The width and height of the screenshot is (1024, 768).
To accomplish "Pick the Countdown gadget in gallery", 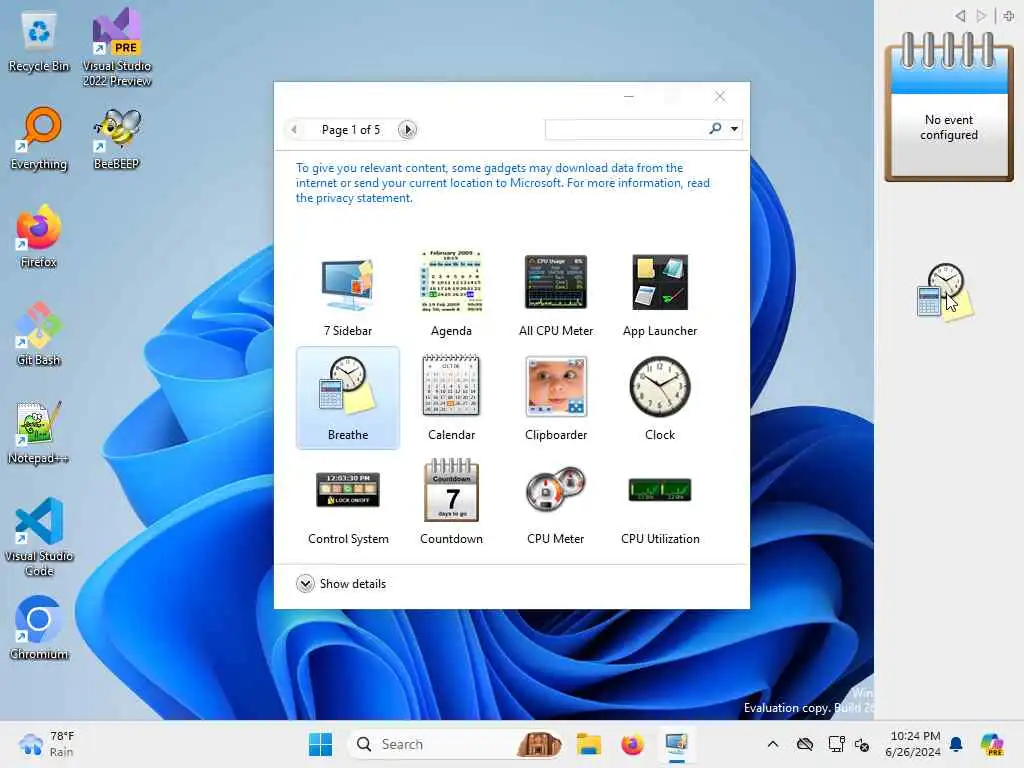I will [x=451, y=490].
